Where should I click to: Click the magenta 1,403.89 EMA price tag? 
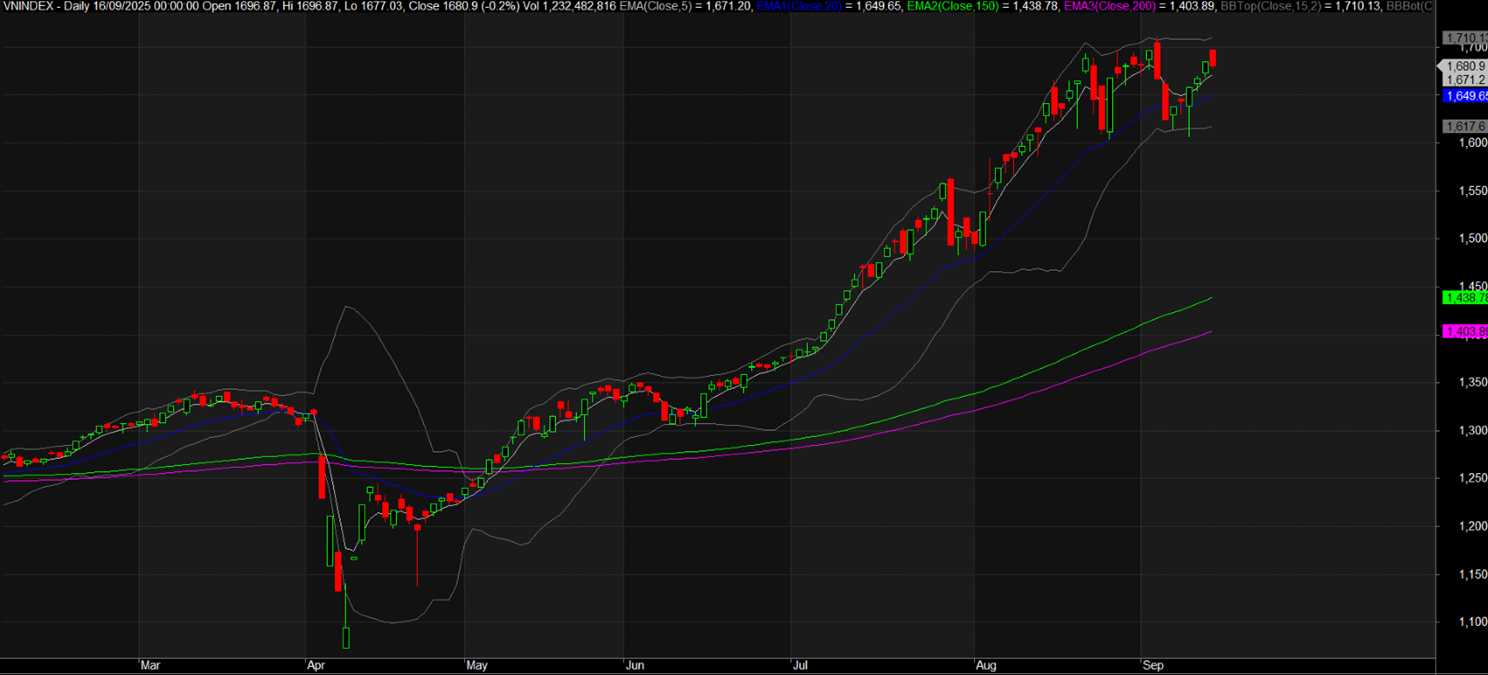[x=1465, y=332]
